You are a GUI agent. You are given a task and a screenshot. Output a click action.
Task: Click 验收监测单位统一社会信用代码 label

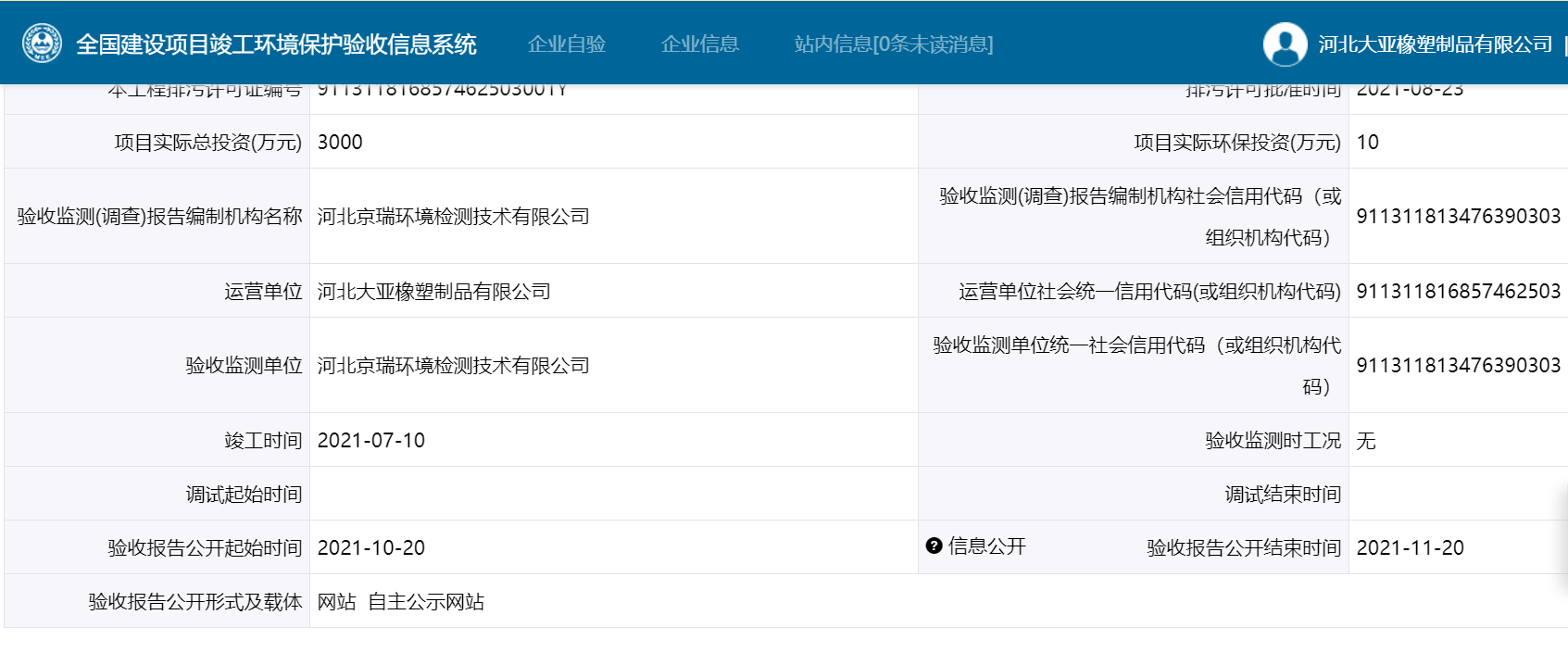click(1137, 365)
